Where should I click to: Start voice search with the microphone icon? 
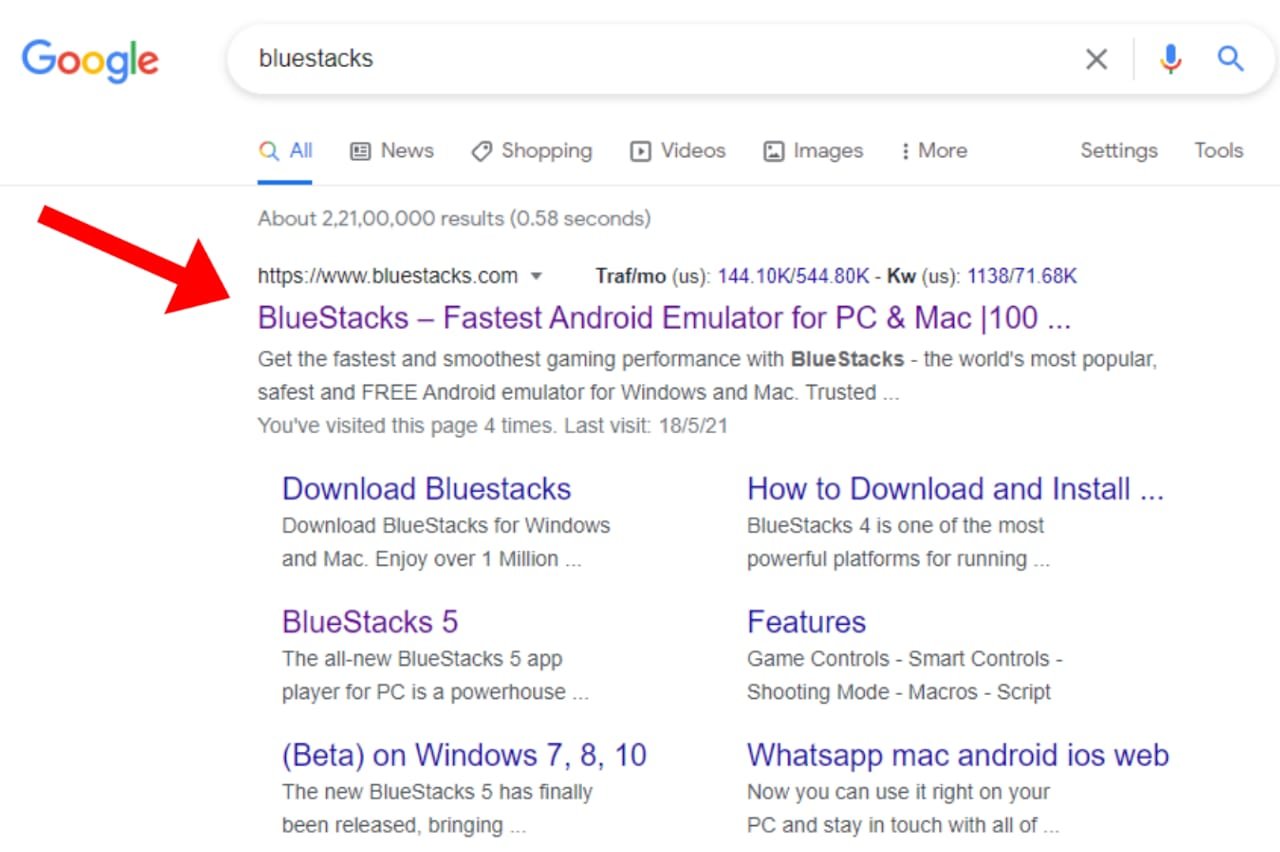(x=1170, y=59)
